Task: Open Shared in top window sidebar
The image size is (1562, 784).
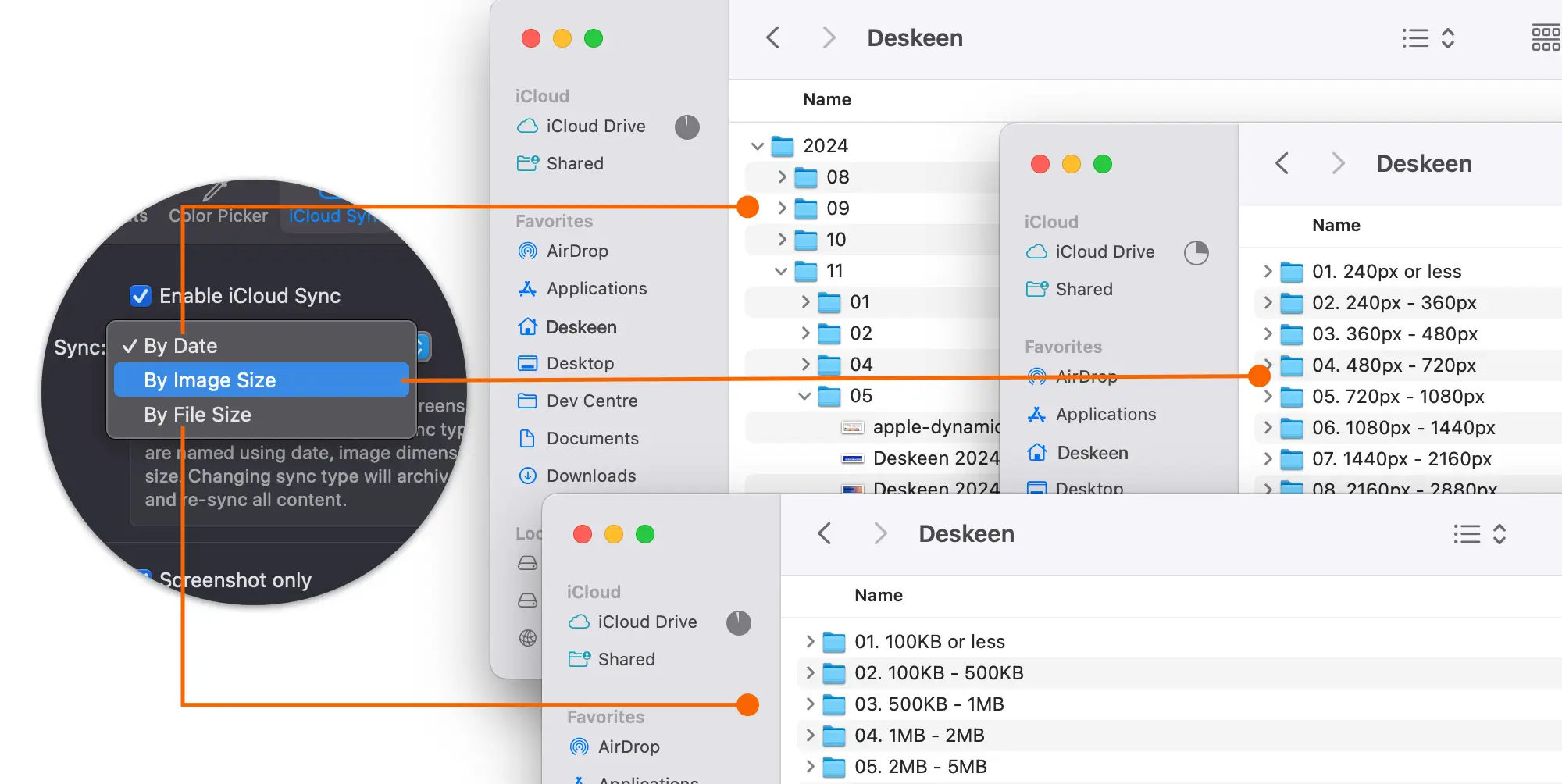Action: point(560,163)
